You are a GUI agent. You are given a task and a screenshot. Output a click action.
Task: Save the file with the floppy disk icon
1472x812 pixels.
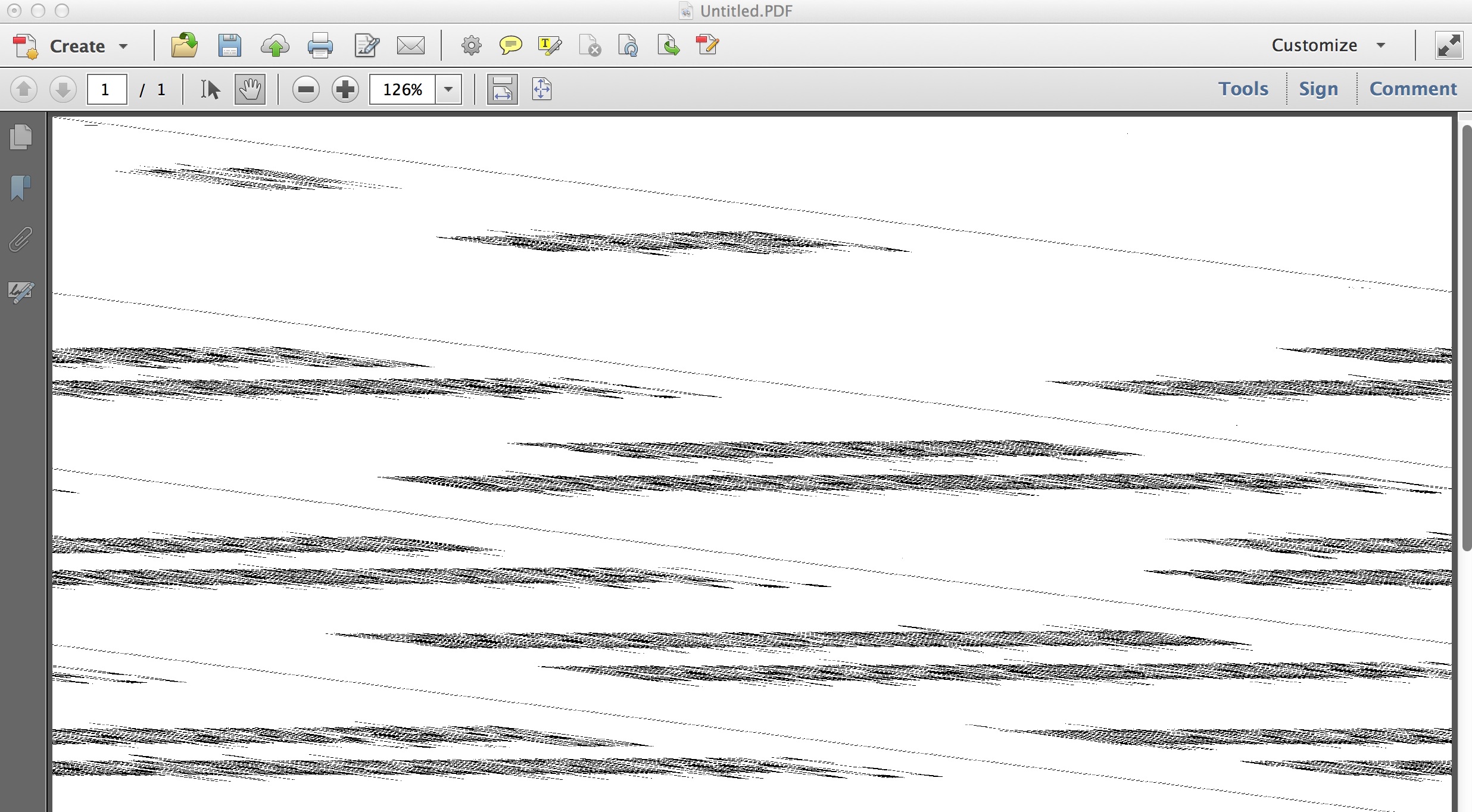(230, 45)
